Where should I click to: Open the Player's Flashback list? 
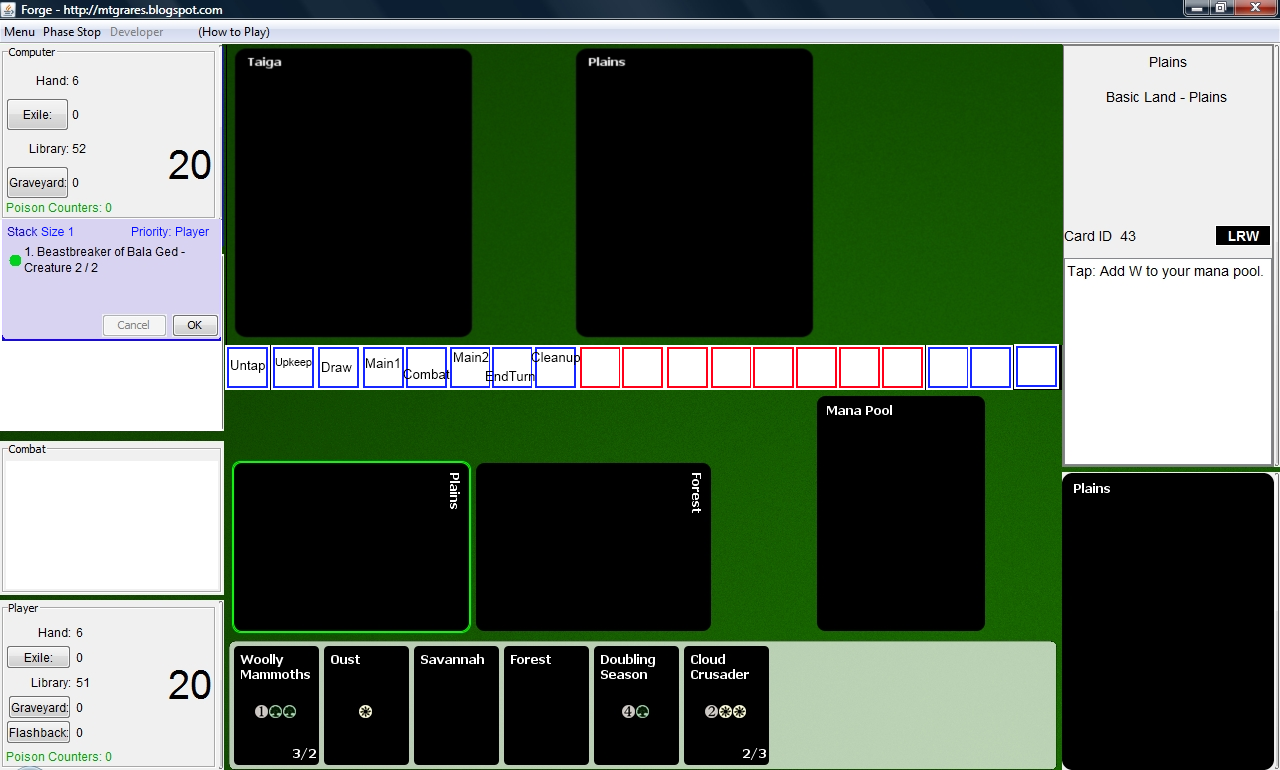(39, 733)
